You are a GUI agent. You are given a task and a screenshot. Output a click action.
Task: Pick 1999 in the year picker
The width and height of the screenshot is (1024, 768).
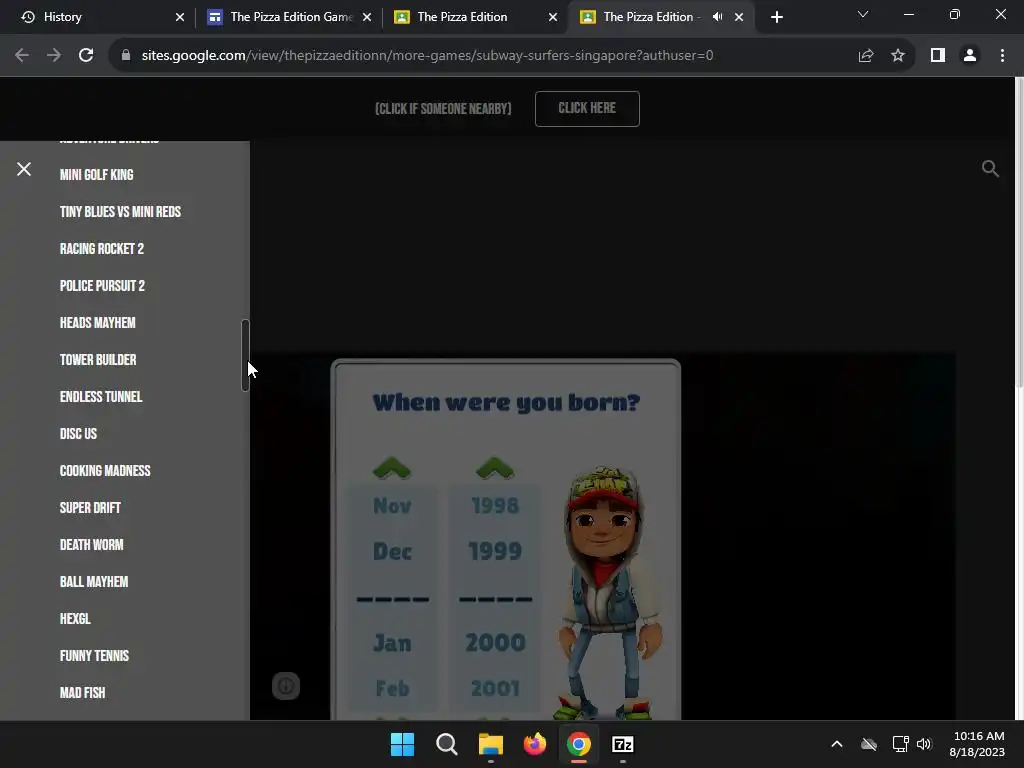tap(495, 552)
